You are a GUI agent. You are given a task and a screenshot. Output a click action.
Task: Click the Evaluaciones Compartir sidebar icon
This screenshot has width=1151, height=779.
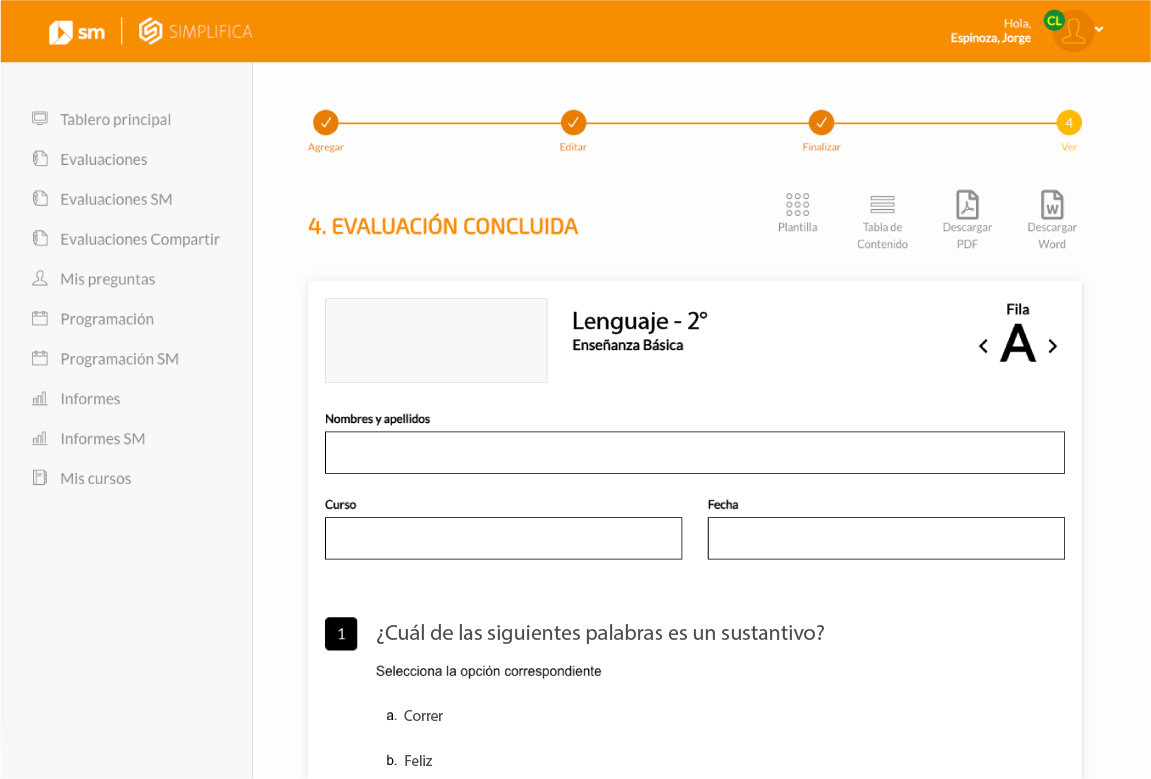[40, 238]
